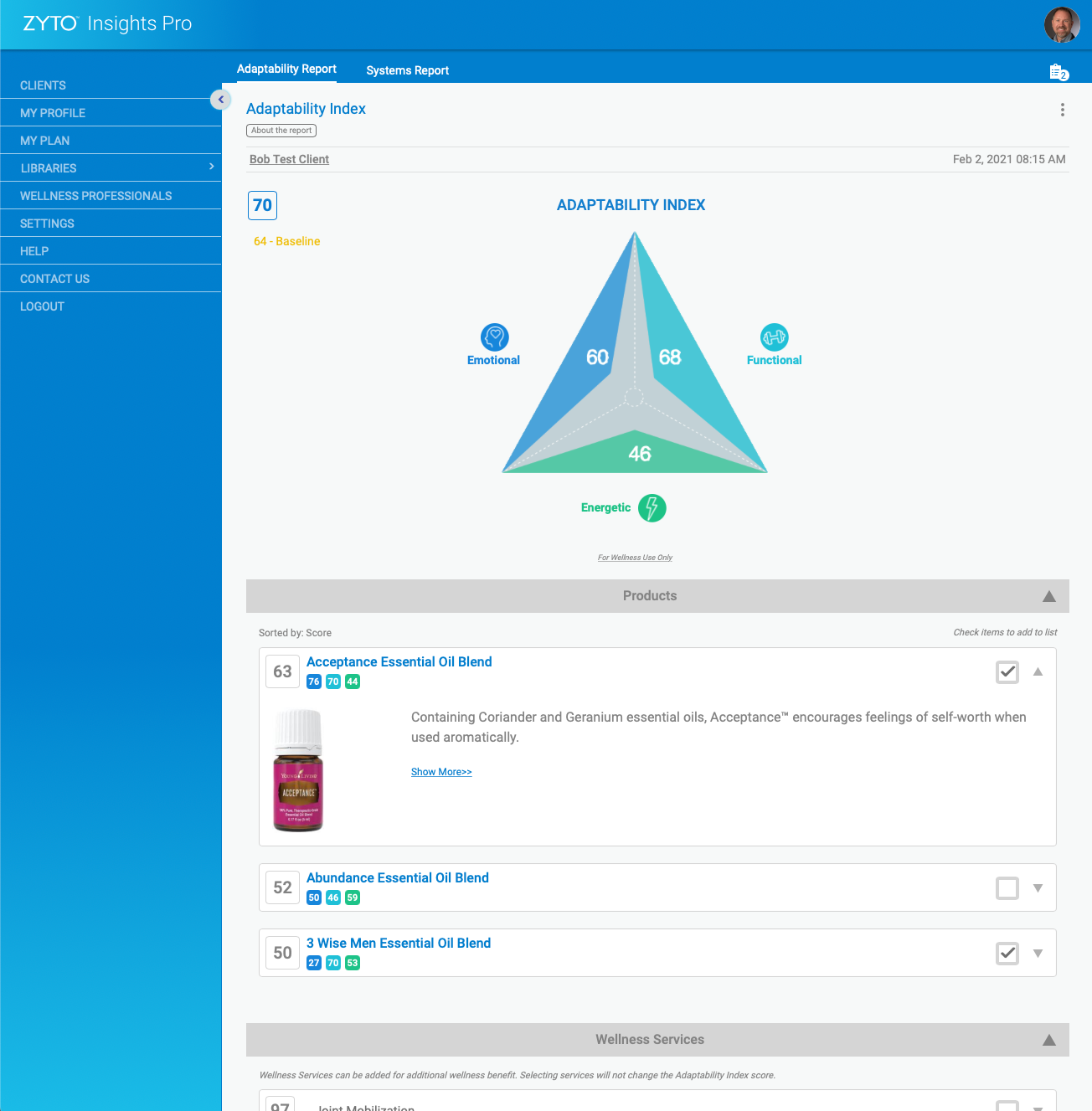Click the green 59 badge under Abundance
1092x1111 pixels.
pos(353,898)
